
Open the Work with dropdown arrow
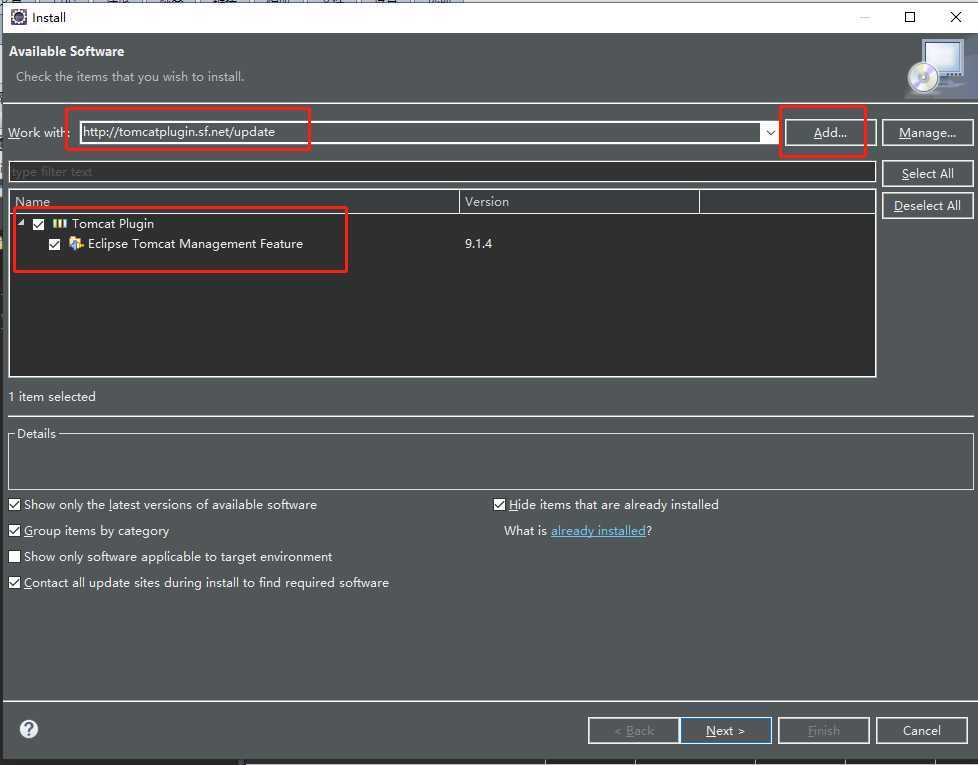point(770,132)
